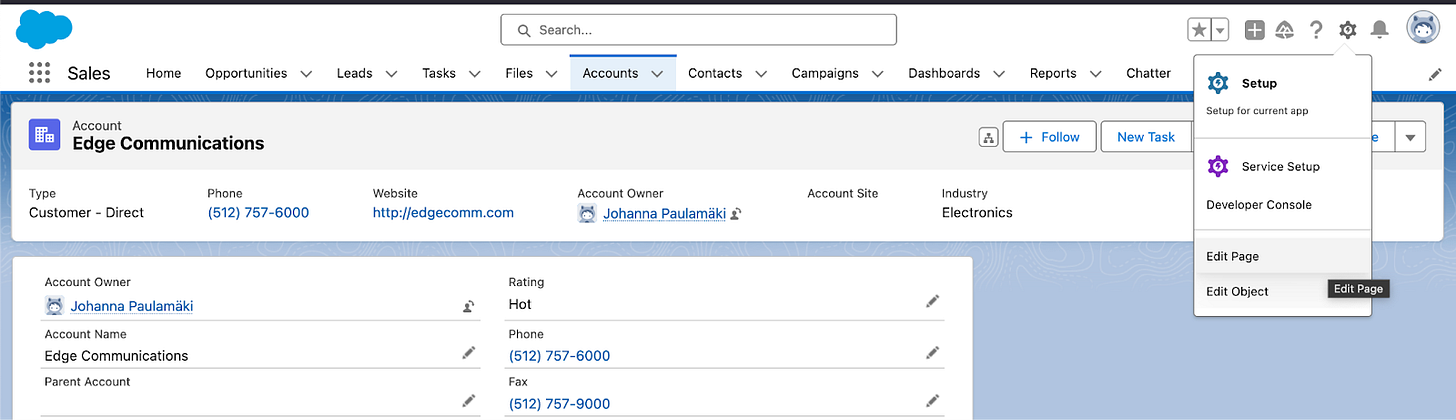Open Developer Console from the menu
1456x420 pixels.
coord(1259,205)
